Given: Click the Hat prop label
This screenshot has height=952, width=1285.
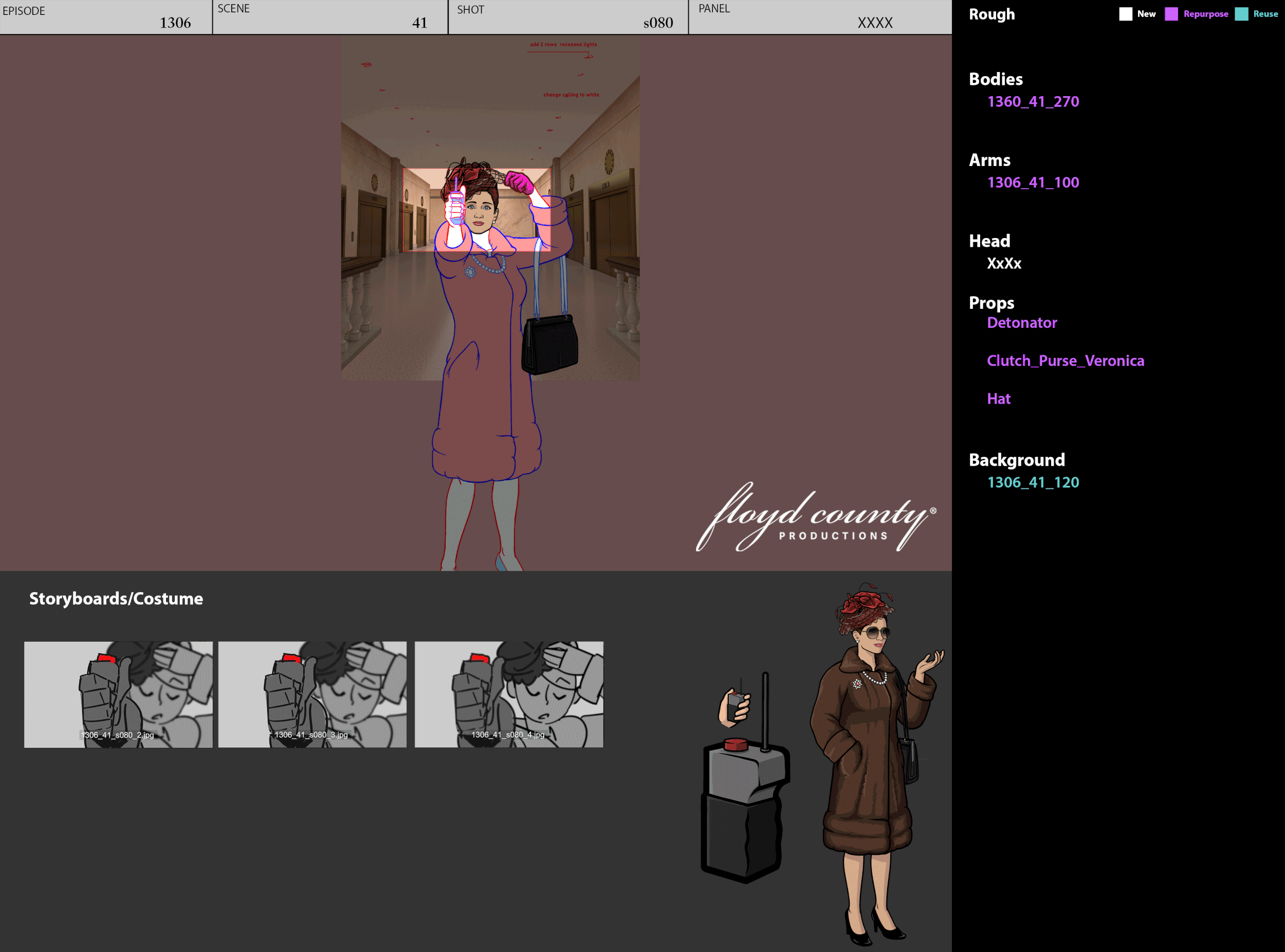Looking at the screenshot, I should 999,399.
